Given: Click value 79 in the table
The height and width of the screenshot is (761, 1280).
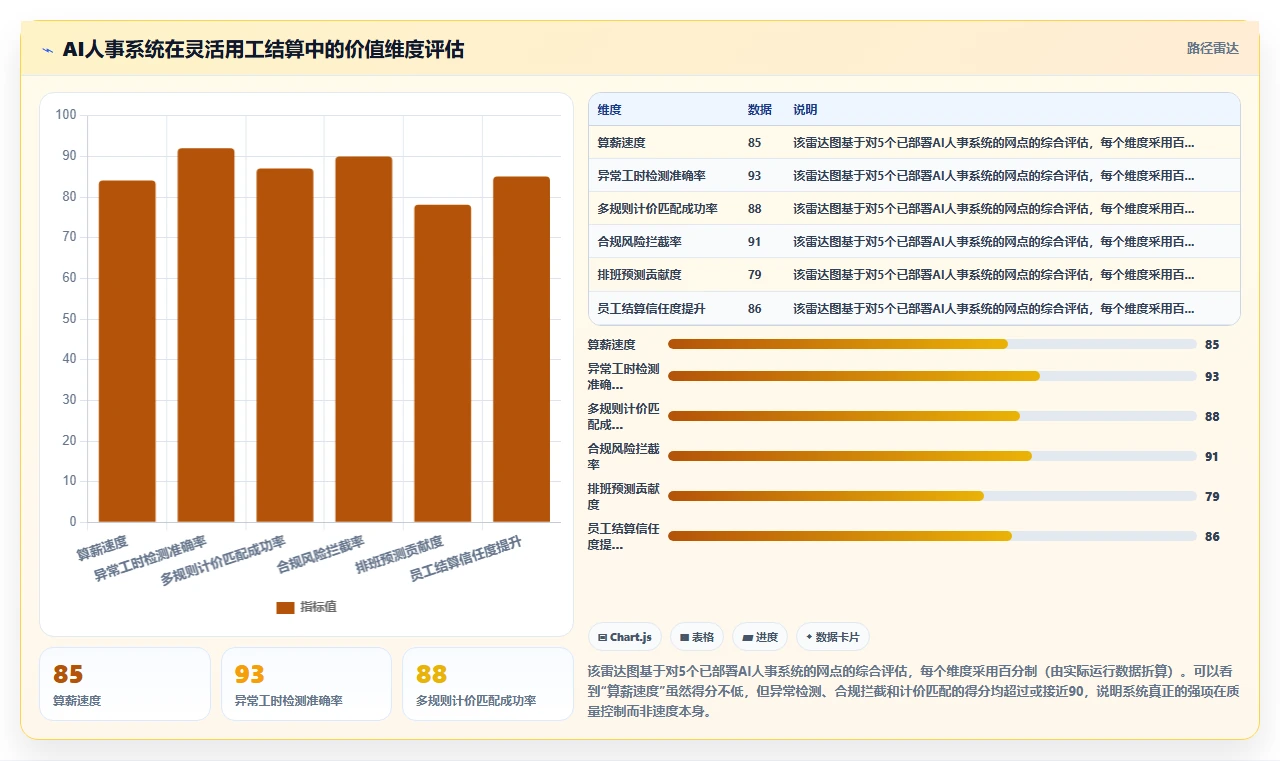Looking at the screenshot, I should (754, 274).
